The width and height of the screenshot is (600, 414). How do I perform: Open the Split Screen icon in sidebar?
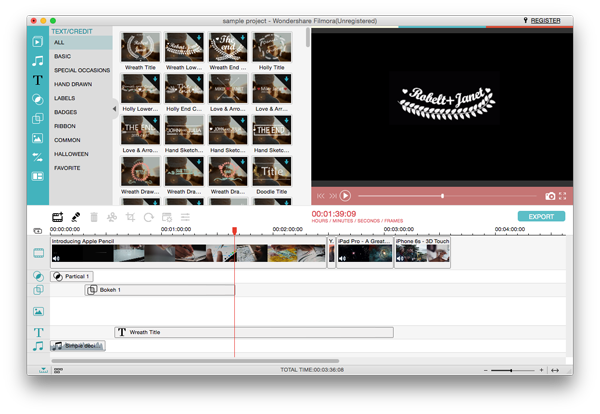click(38, 176)
